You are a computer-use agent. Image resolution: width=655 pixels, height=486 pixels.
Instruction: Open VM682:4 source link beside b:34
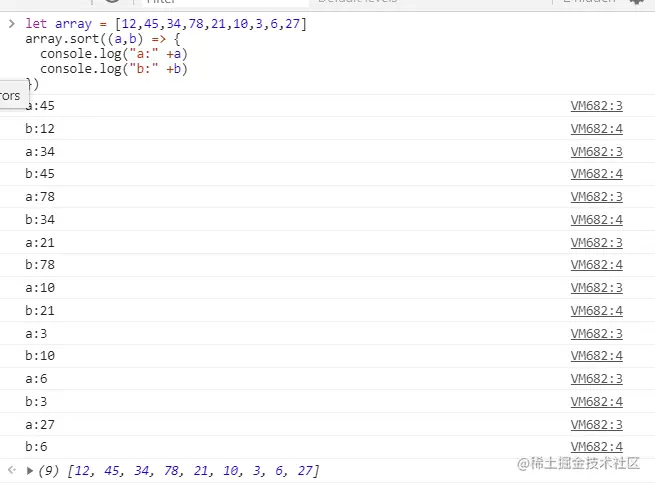(x=597, y=220)
